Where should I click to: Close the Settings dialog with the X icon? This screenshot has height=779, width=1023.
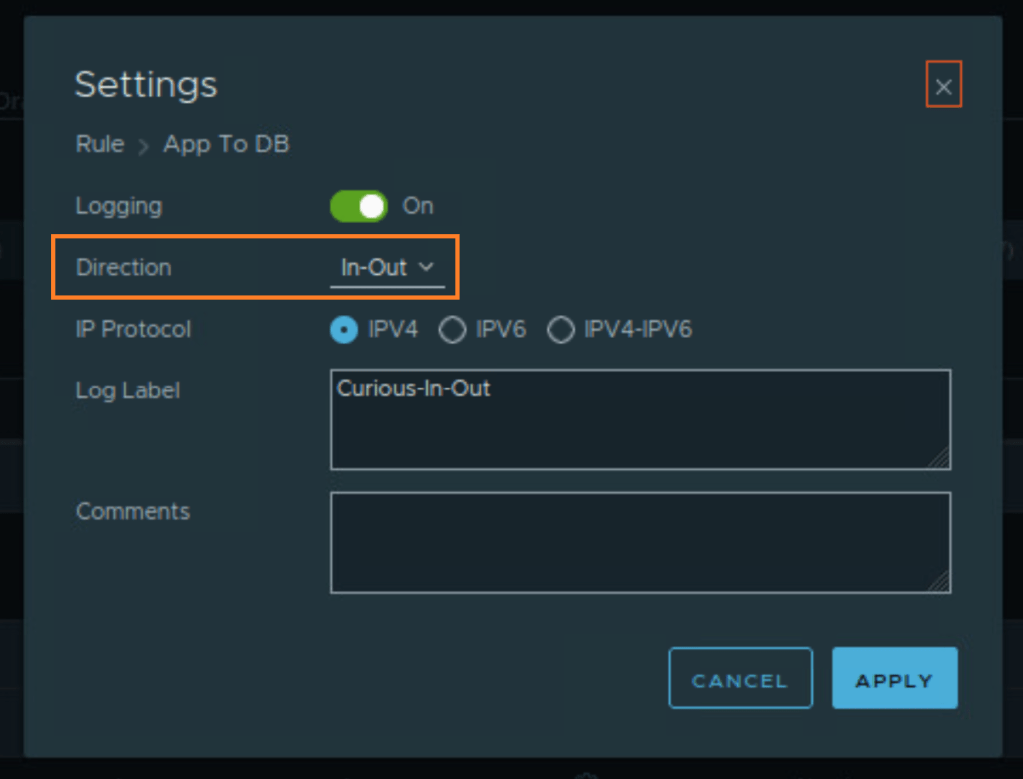[943, 86]
